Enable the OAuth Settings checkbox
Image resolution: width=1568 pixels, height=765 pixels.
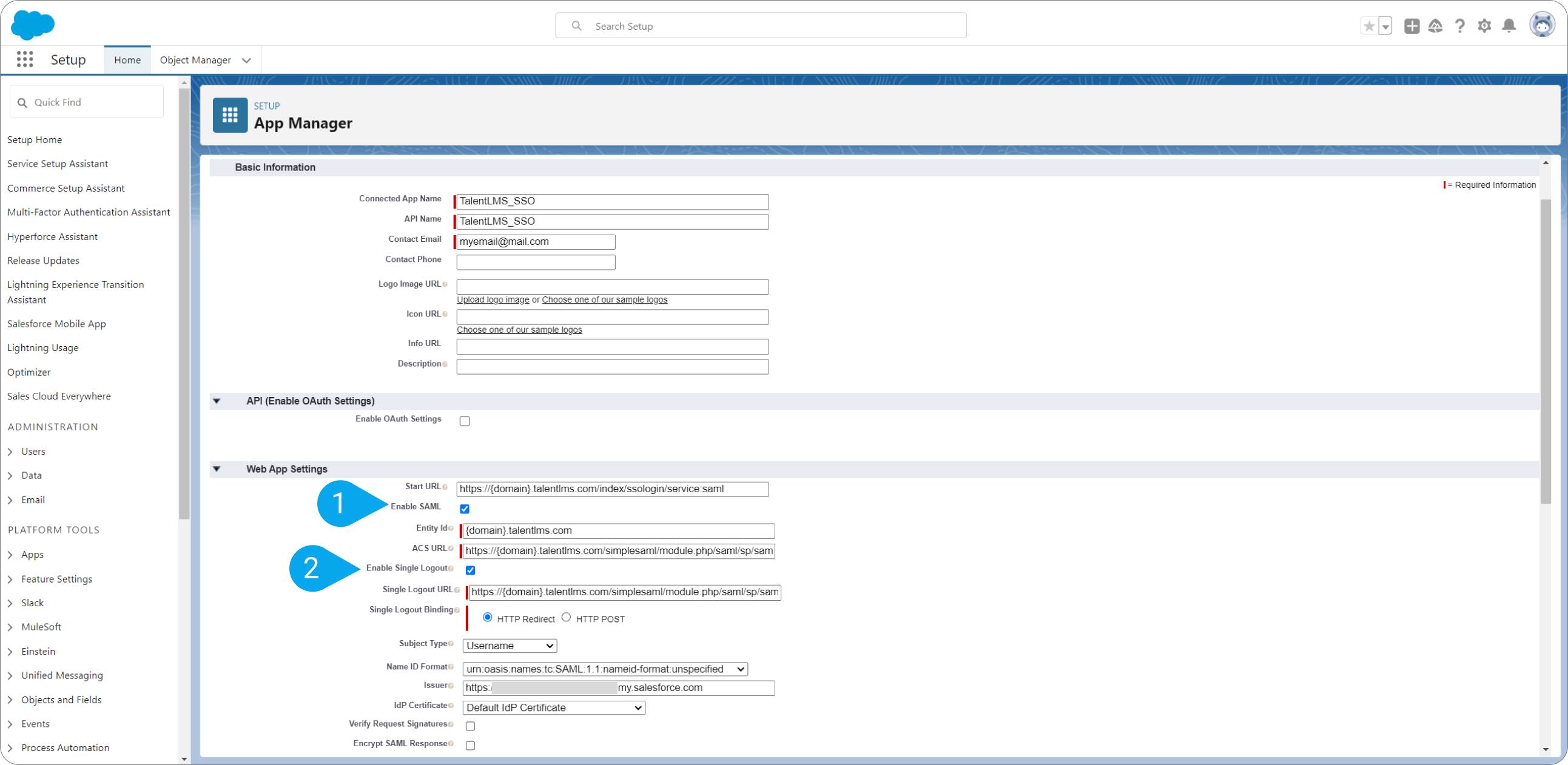tap(465, 421)
